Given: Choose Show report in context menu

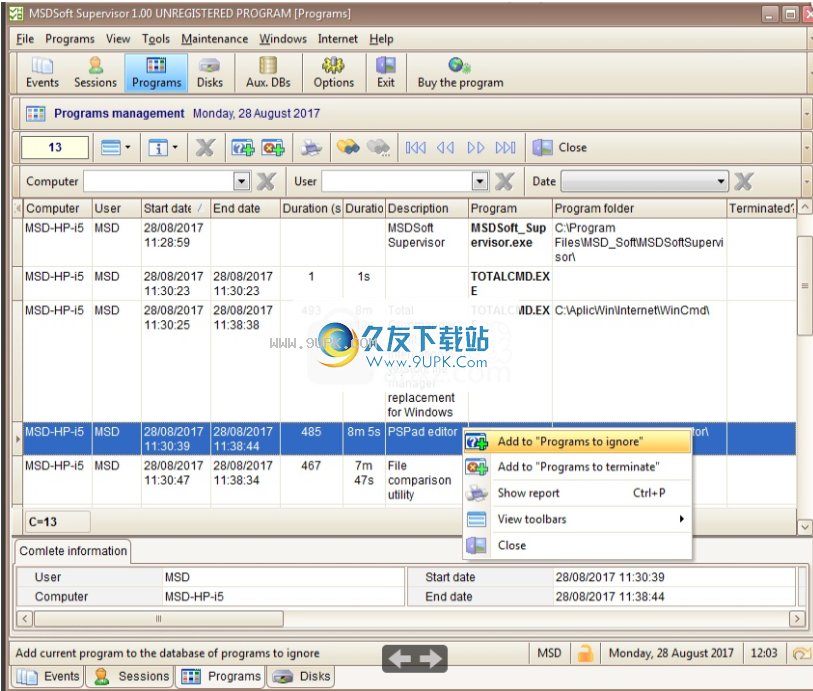Looking at the screenshot, I should [x=577, y=493].
